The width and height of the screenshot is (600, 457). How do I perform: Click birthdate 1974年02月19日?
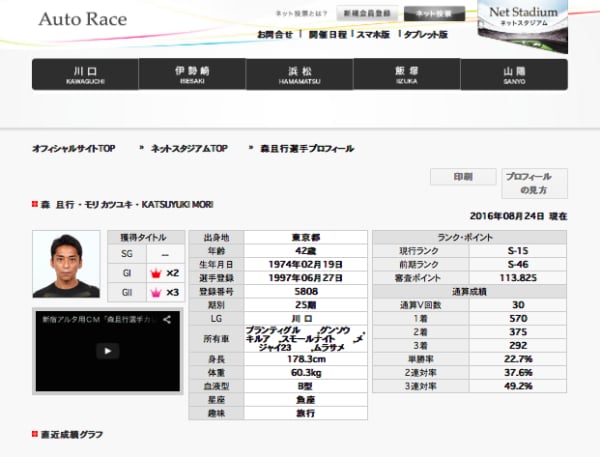pos(306,264)
